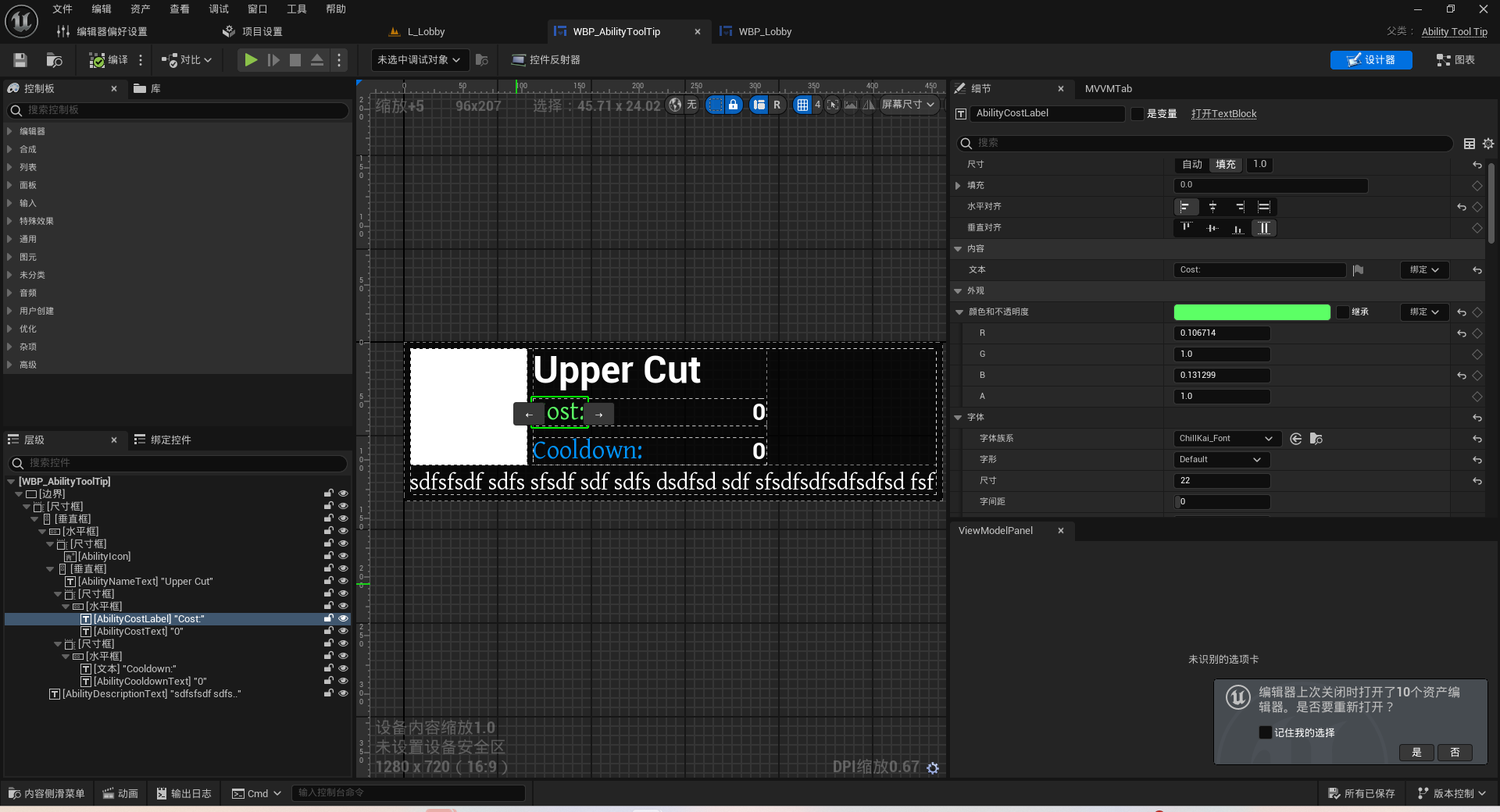Toggle visibility of AbilityDescriptionText row

tap(343, 694)
